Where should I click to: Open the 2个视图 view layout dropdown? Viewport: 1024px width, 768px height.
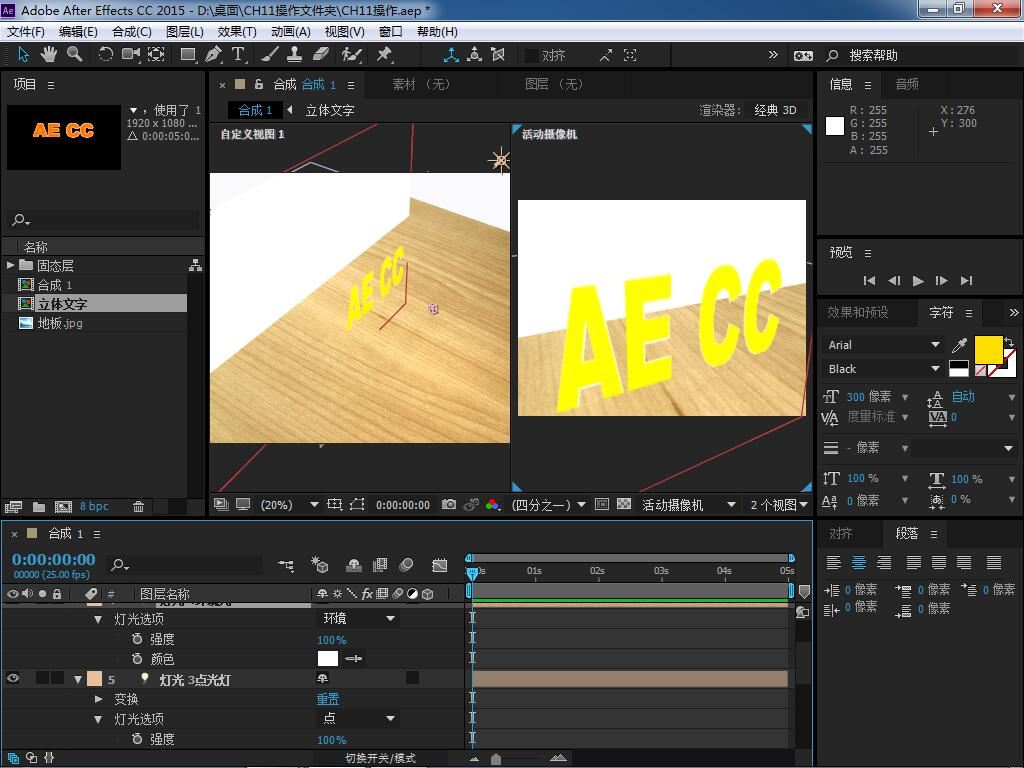pos(779,505)
